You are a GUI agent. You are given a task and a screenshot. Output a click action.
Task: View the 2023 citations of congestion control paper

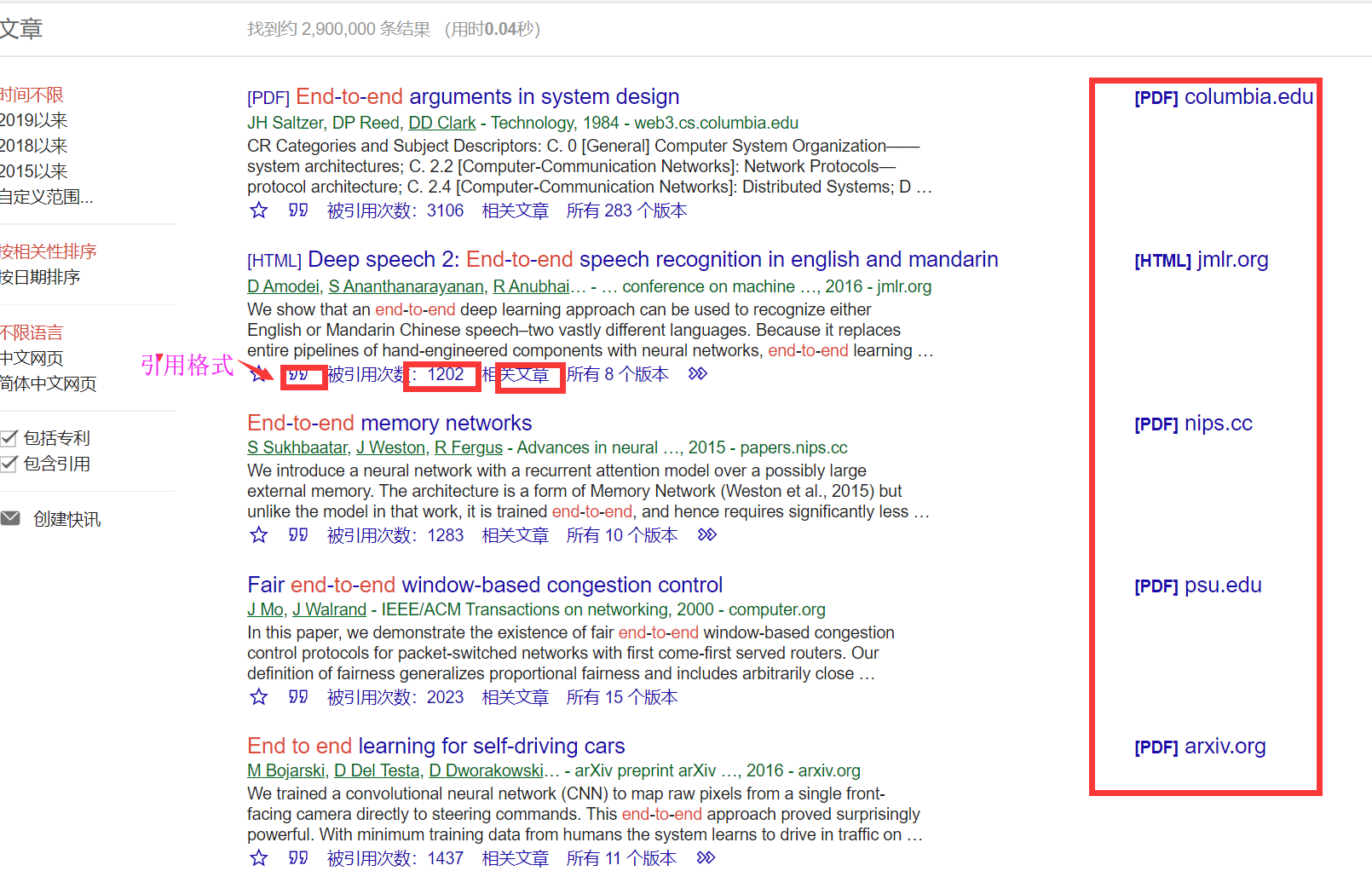(x=395, y=697)
